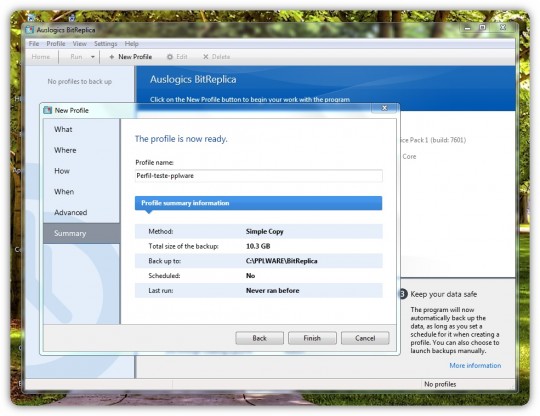
Task: Click the Cancel button
Action: pos(365,338)
